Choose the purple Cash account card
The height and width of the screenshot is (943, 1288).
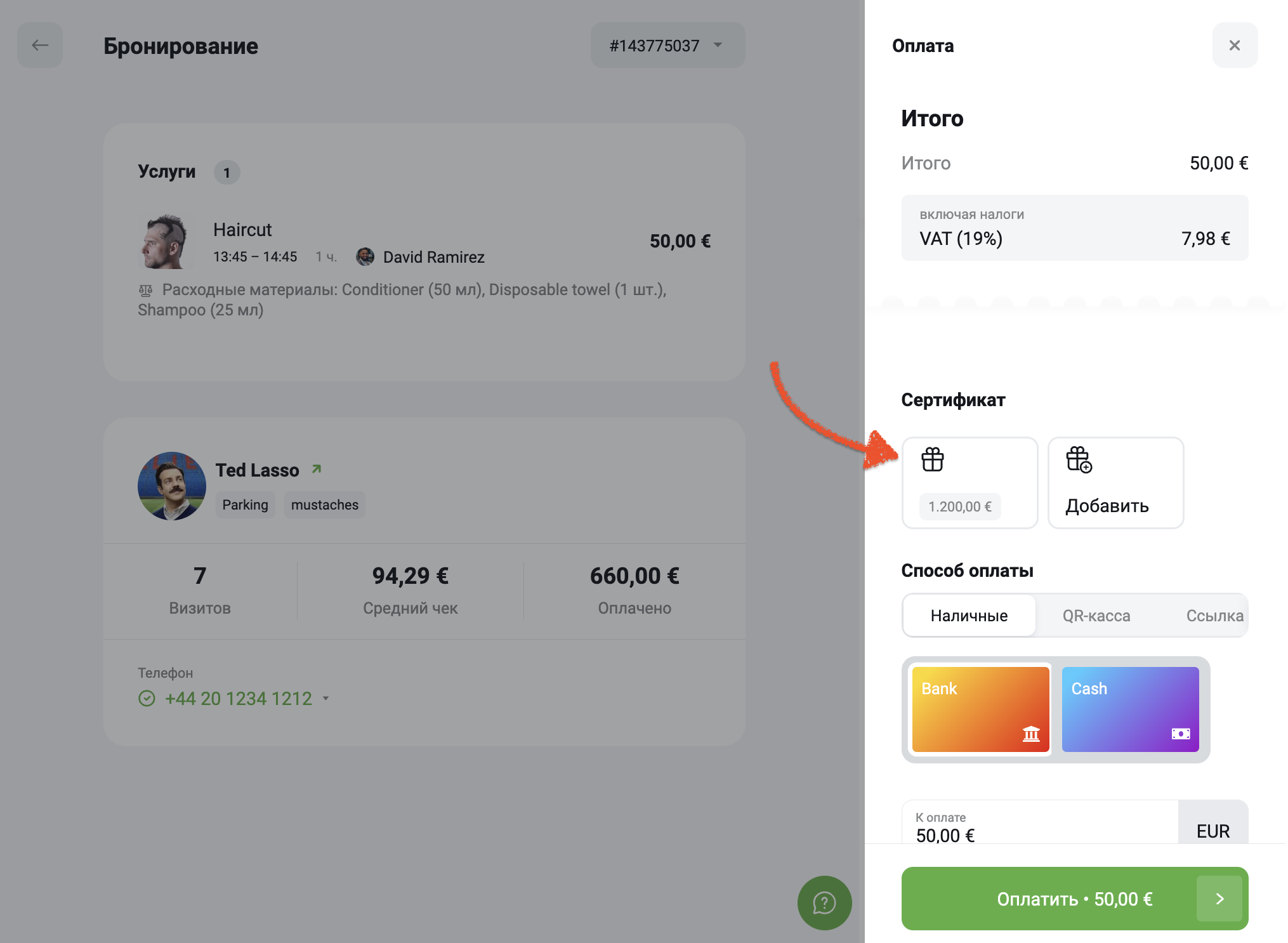pos(1130,709)
